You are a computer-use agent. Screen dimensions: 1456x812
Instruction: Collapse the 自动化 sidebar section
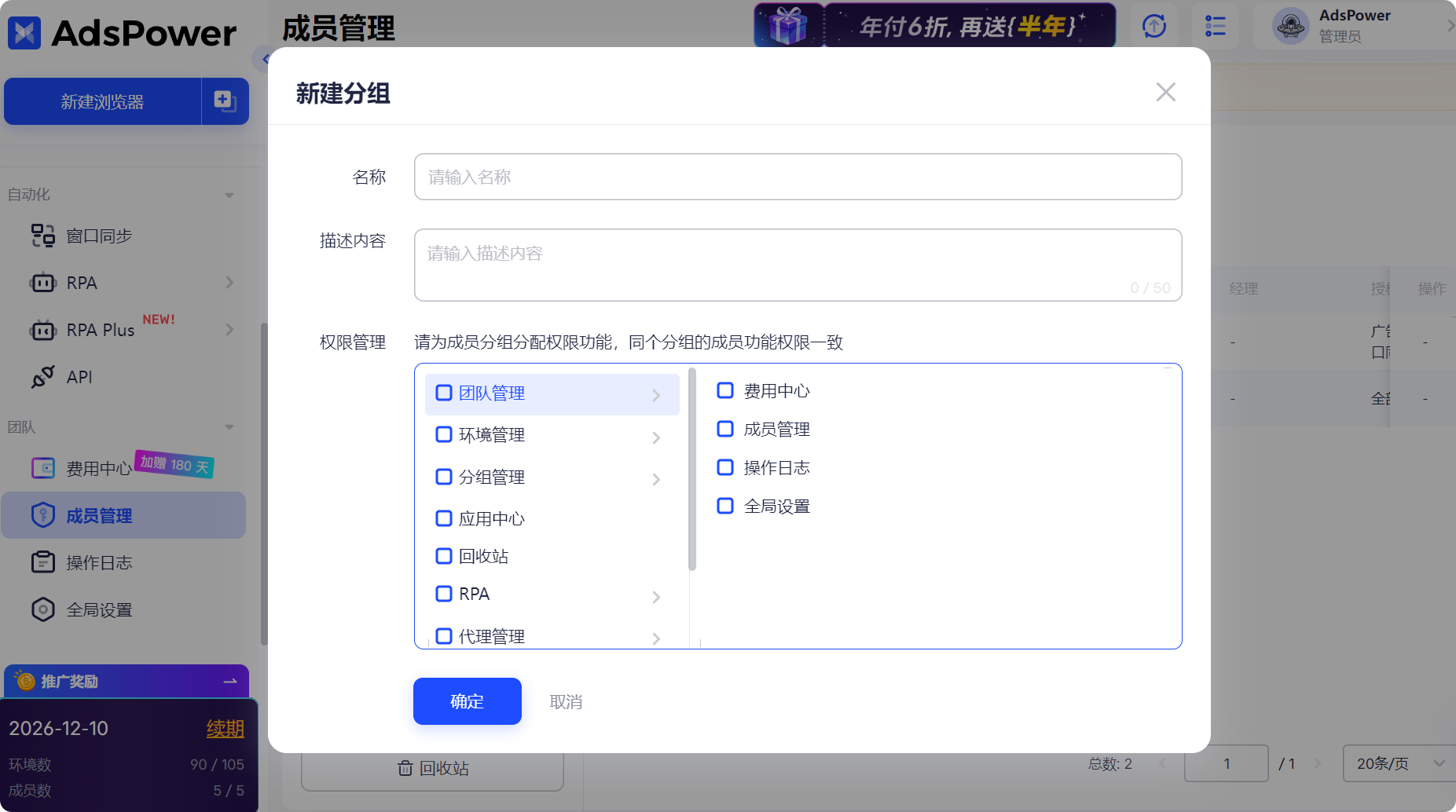tap(229, 194)
